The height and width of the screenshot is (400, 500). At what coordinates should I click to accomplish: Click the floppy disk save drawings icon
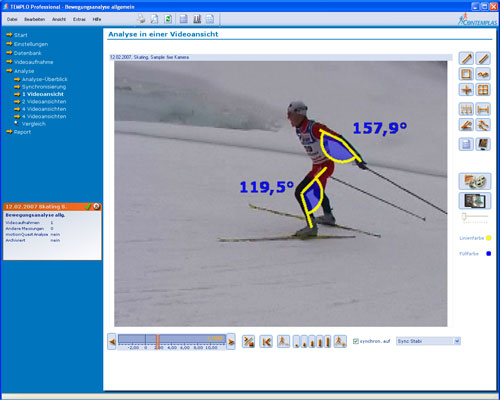coord(466,144)
